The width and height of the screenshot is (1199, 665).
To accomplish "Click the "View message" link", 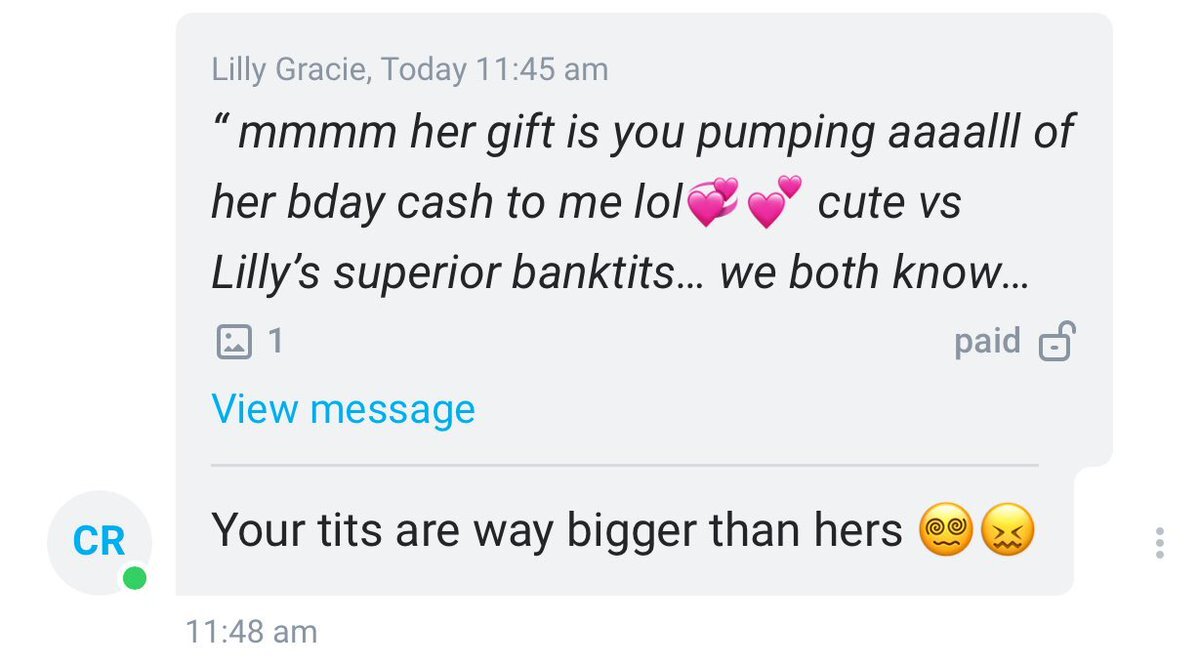I will (343, 409).
